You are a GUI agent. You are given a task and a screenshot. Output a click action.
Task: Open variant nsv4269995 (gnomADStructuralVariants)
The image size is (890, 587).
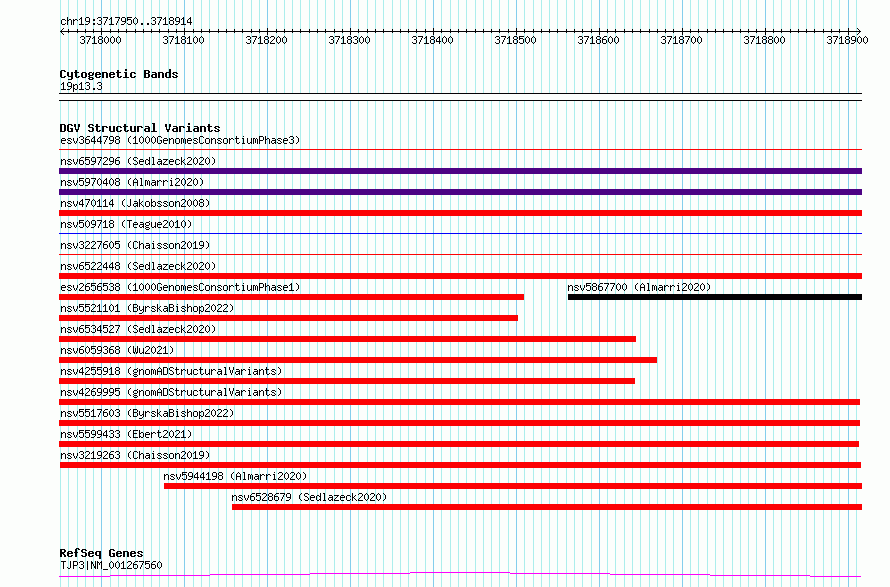coord(171,392)
